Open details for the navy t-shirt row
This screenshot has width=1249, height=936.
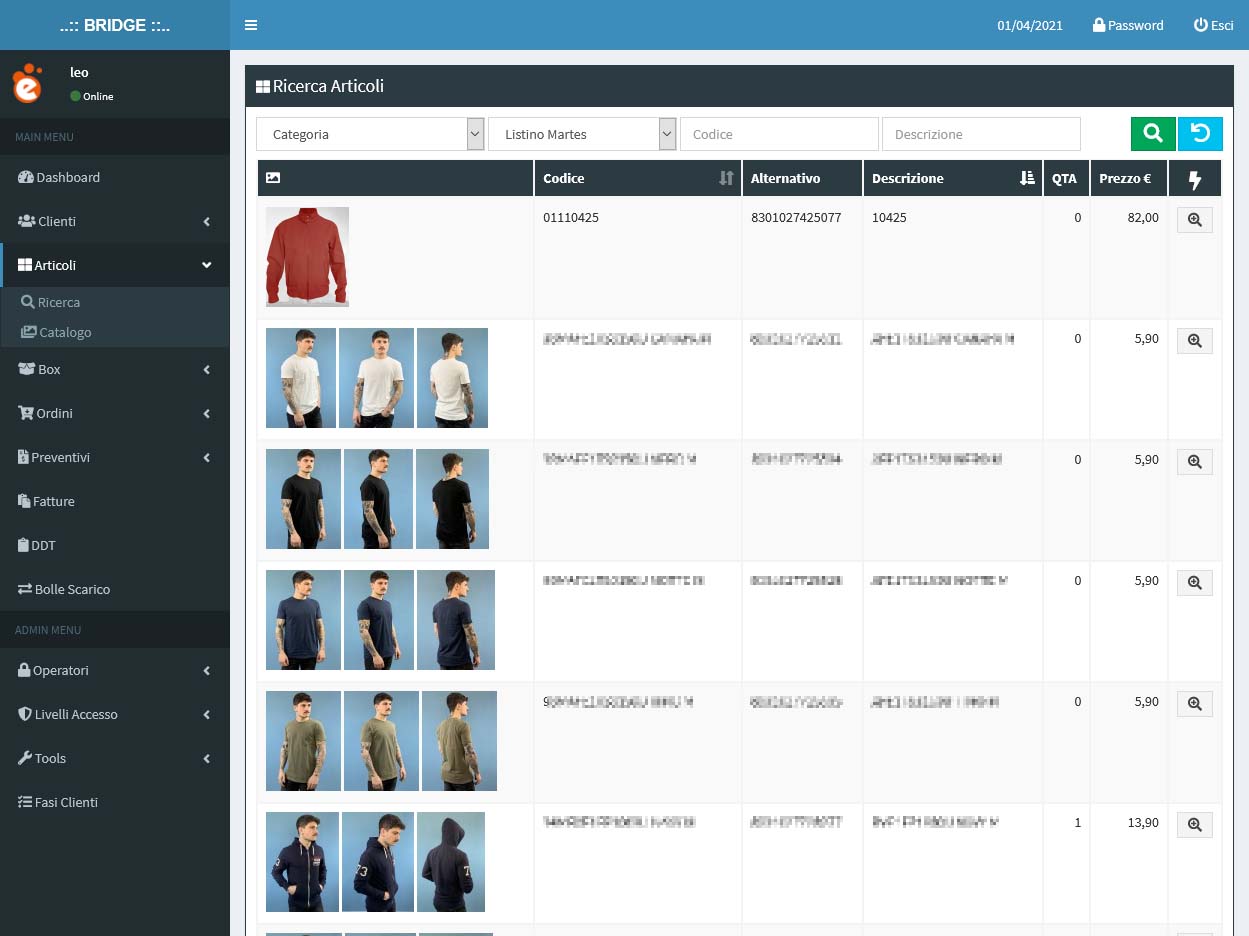coord(1194,583)
